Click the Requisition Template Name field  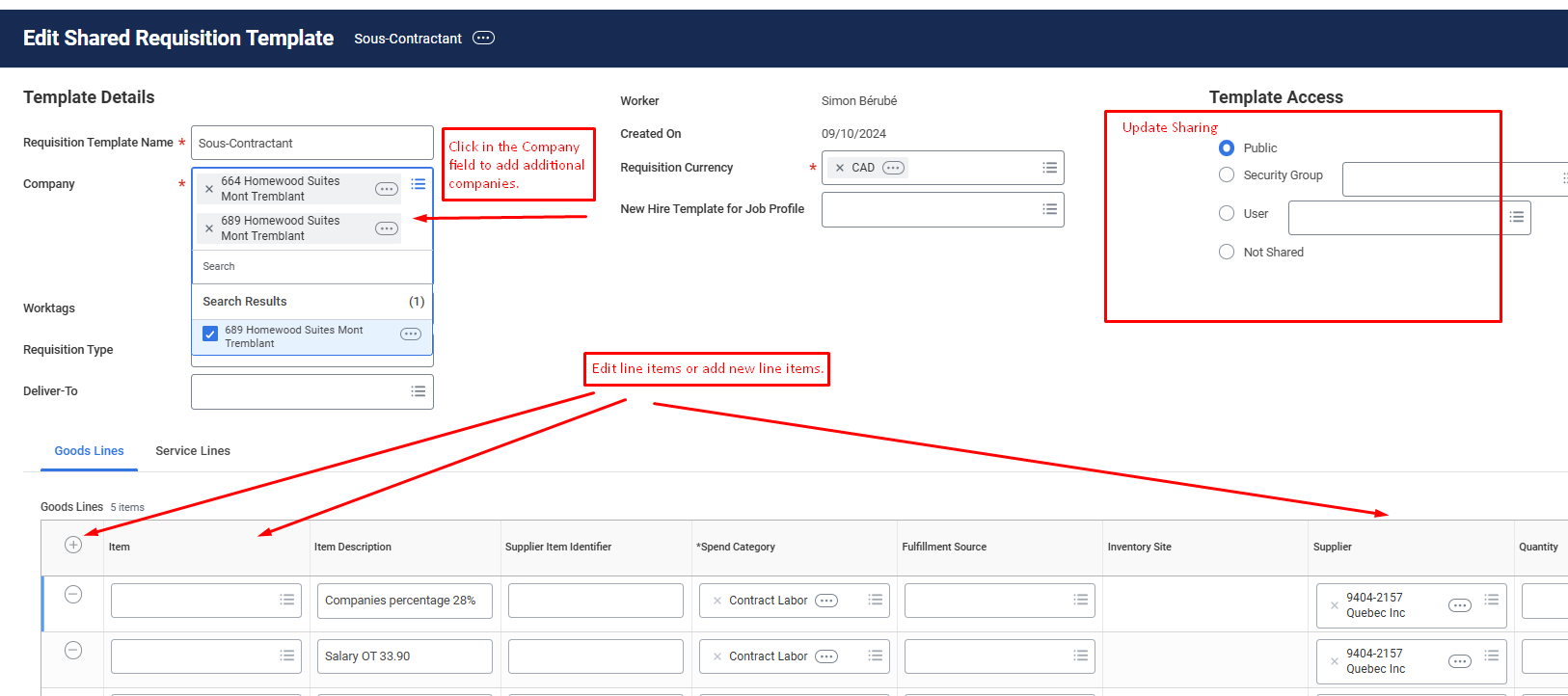click(x=311, y=143)
